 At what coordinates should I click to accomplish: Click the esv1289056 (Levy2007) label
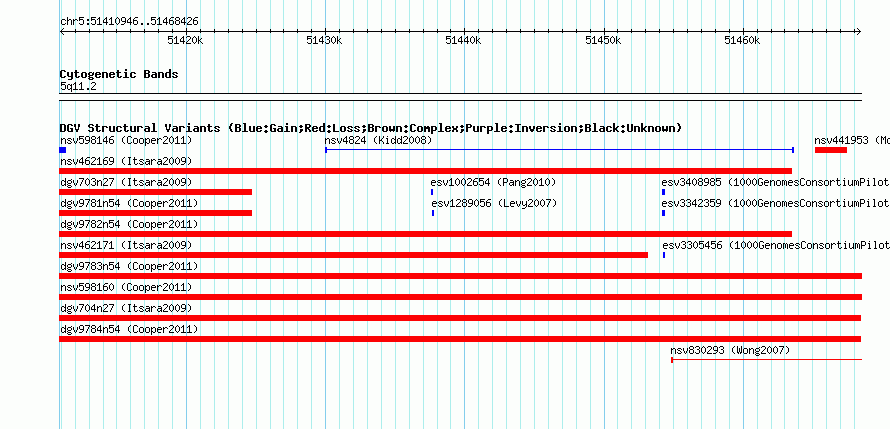[494, 203]
